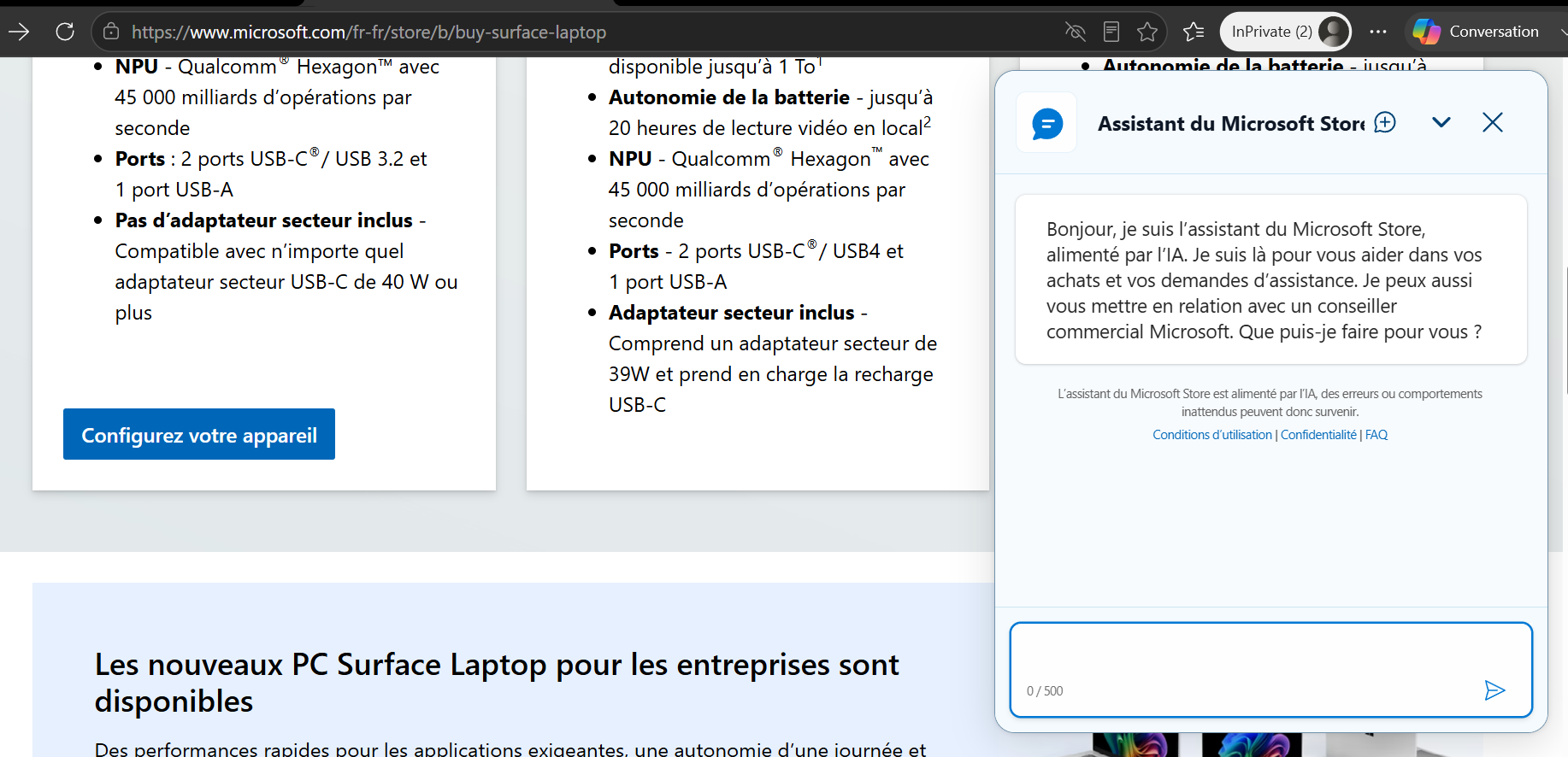
Task: Click 'Adaptateur secteur inclus' text
Action: pyautogui.click(x=731, y=313)
